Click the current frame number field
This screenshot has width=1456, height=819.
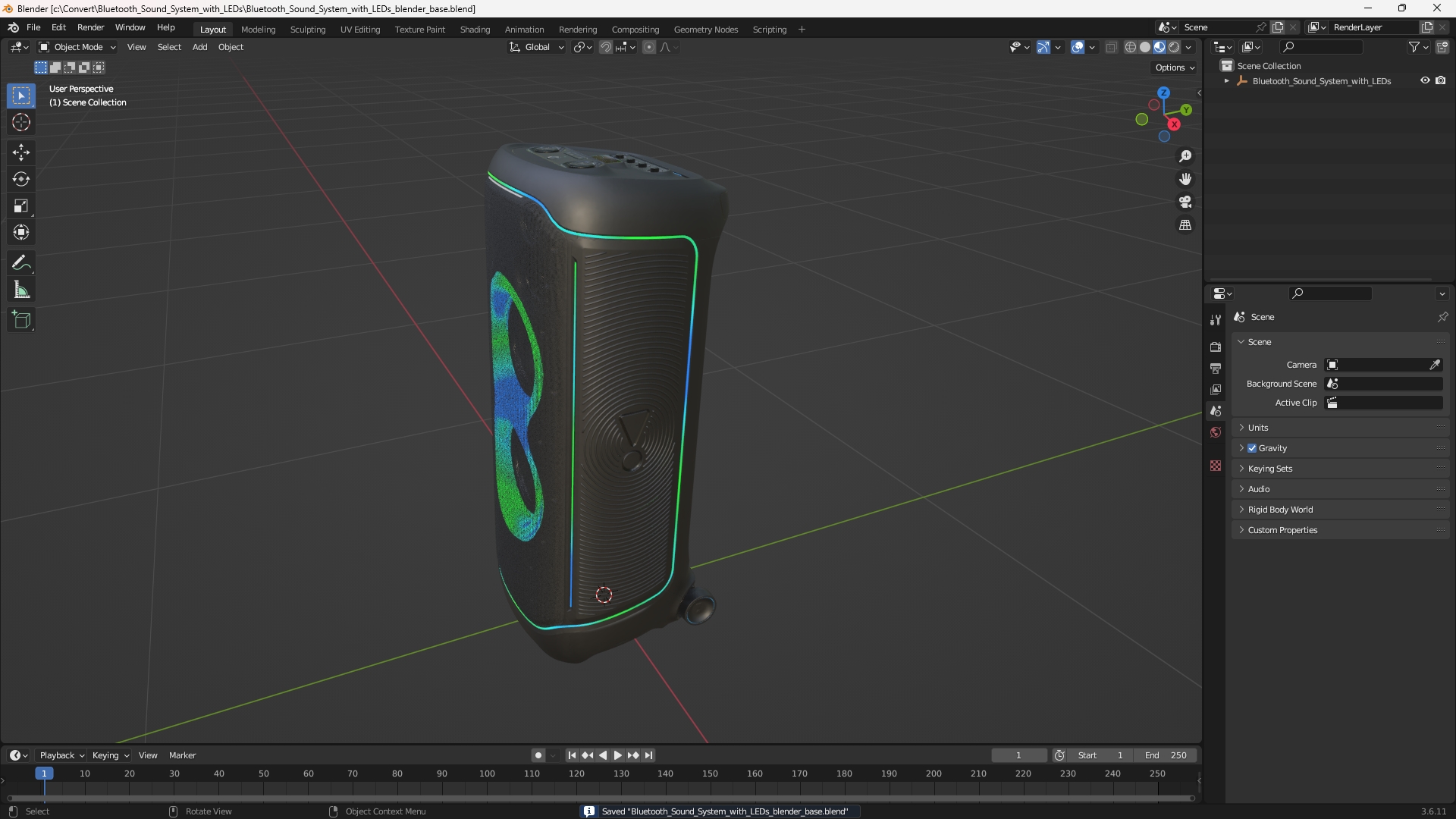(1018, 755)
